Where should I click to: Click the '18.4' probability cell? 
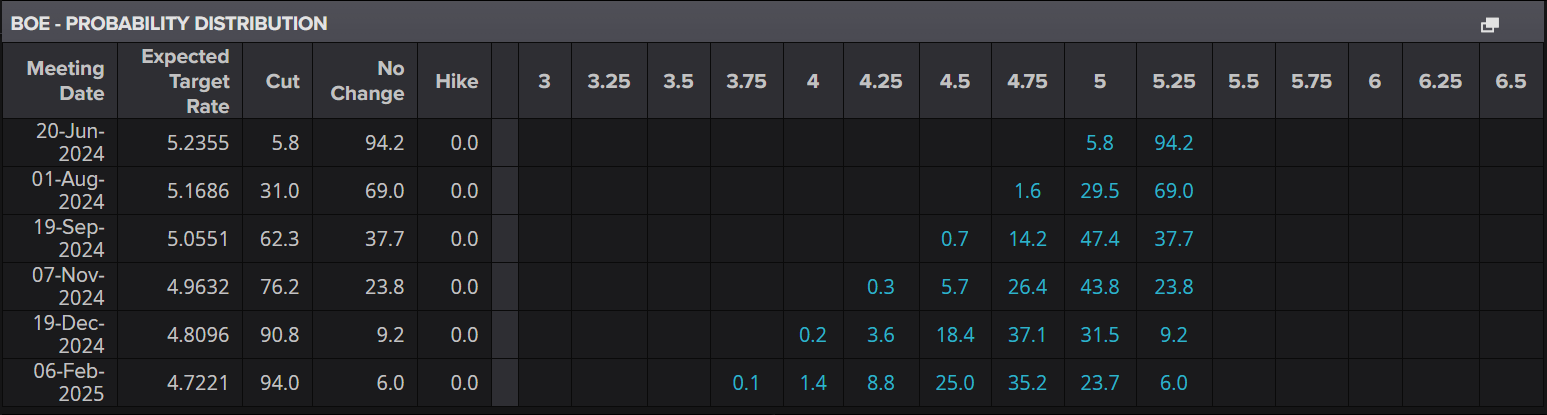[955, 335]
